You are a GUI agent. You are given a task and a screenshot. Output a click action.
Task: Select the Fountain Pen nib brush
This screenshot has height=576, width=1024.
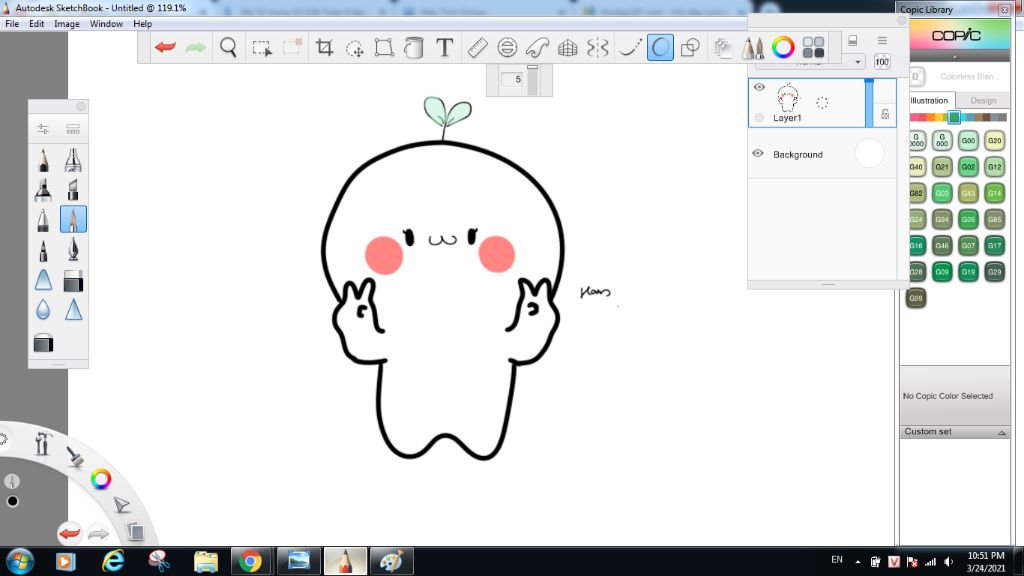[x=73, y=251]
